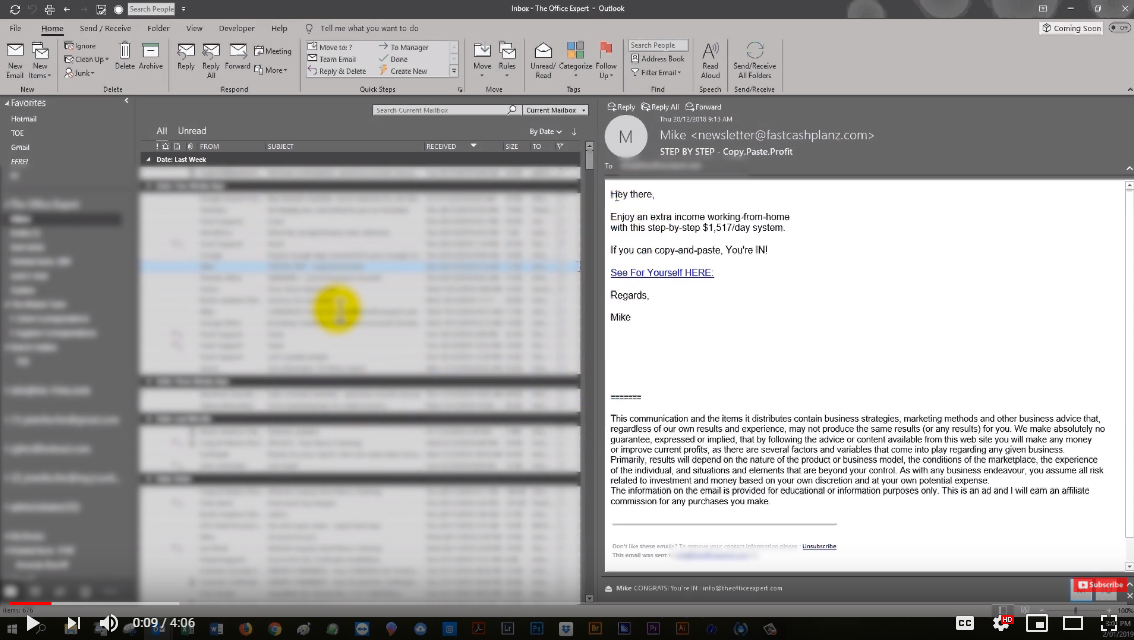Viewport: 1134px width, 640px height.
Task: Open the Clean Up dropdown
Action: click(x=86, y=59)
